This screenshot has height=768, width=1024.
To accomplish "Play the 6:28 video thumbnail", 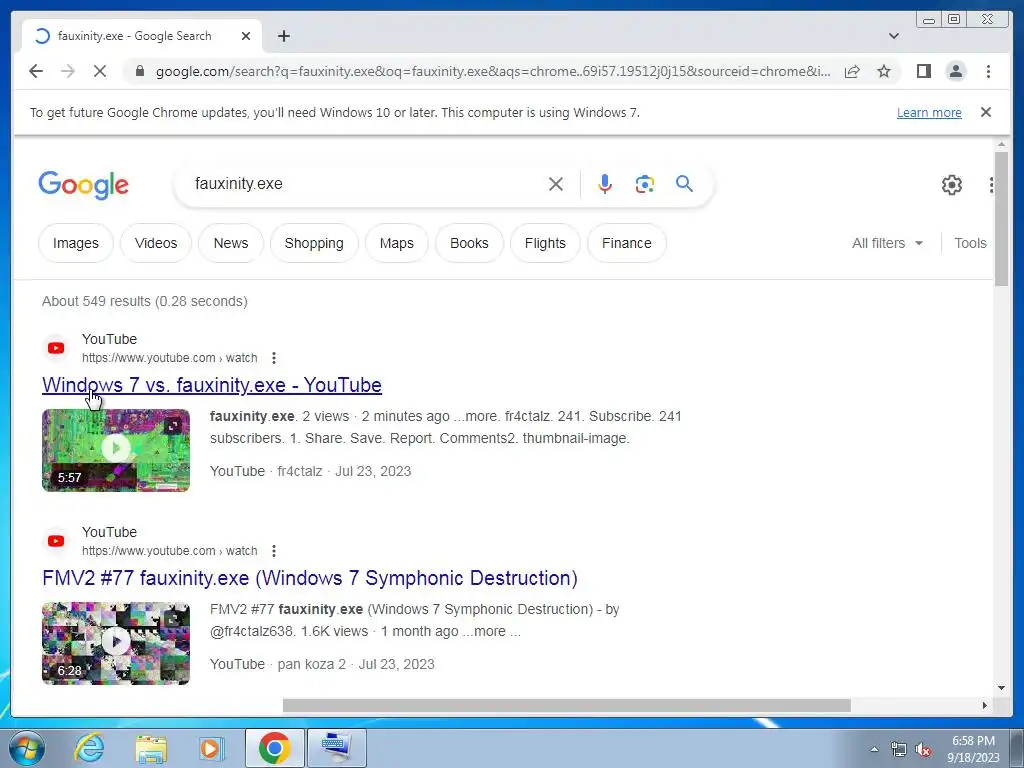I will click(x=116, y=643).
